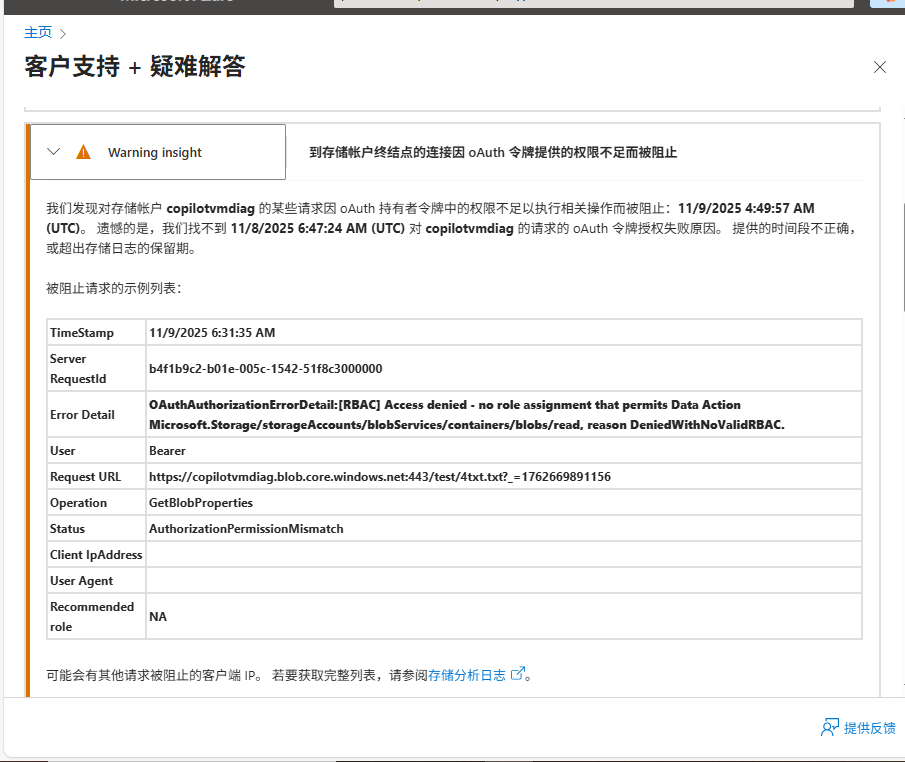Click the 客户支持 + 疑难解答 page title
The width and height of the screenshot is (905, 762).
point(134,66)
